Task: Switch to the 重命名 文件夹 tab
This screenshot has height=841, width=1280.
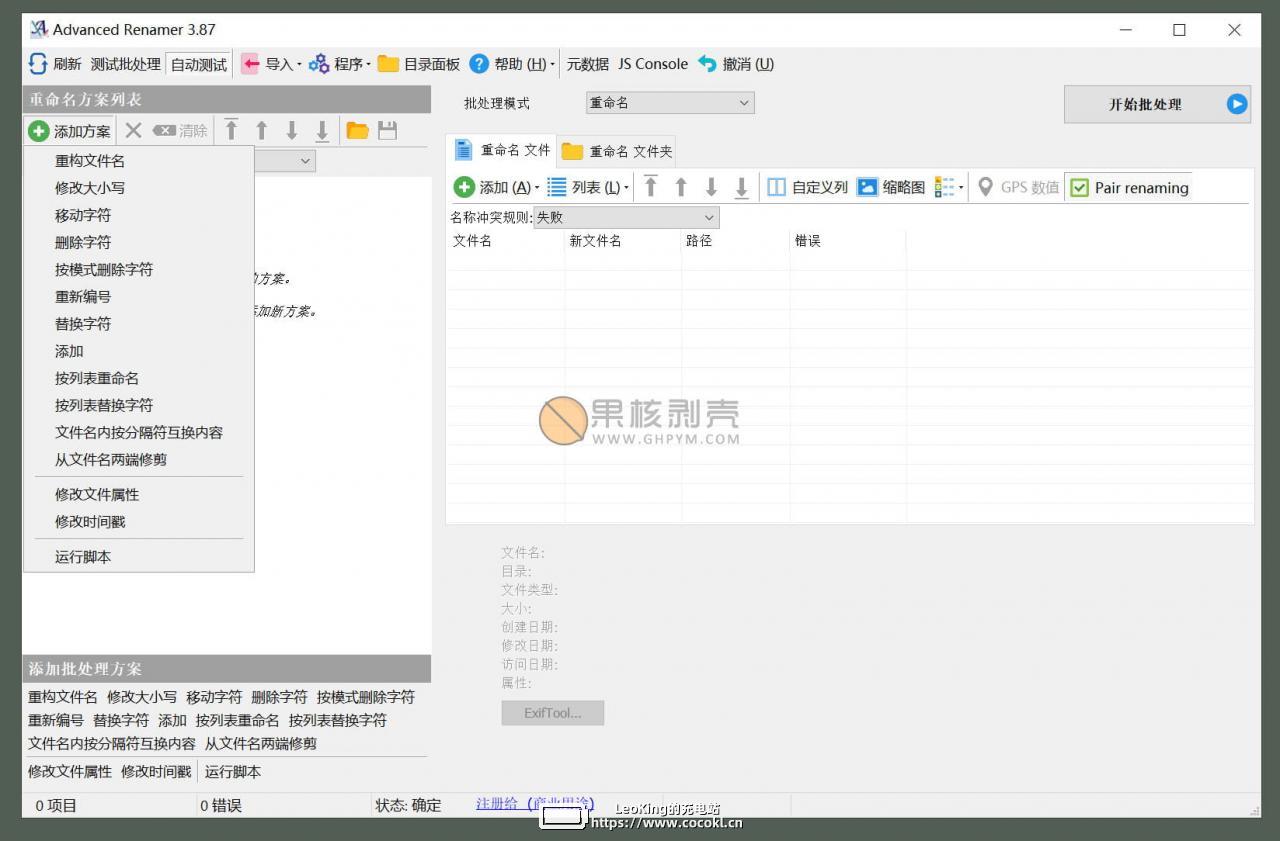Action: [x=617, y=151]
